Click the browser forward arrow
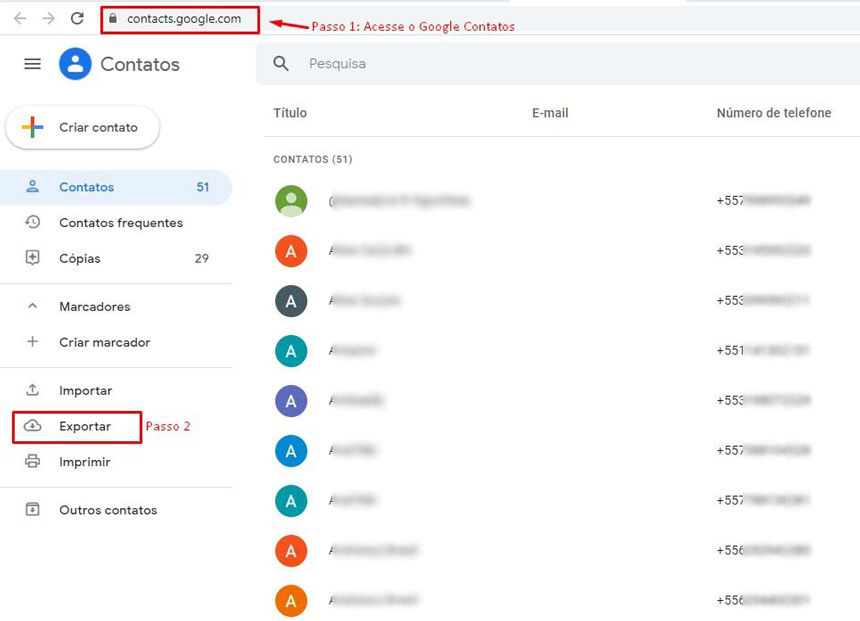 coord(48,19)
